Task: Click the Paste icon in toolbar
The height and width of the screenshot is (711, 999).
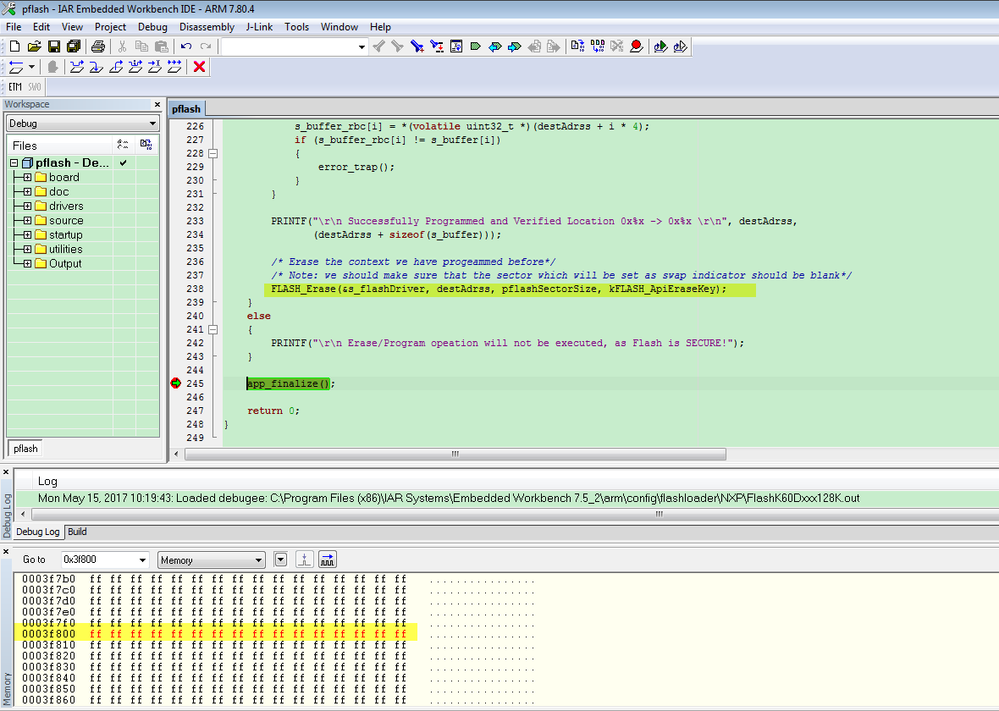Action: (161, 46)
